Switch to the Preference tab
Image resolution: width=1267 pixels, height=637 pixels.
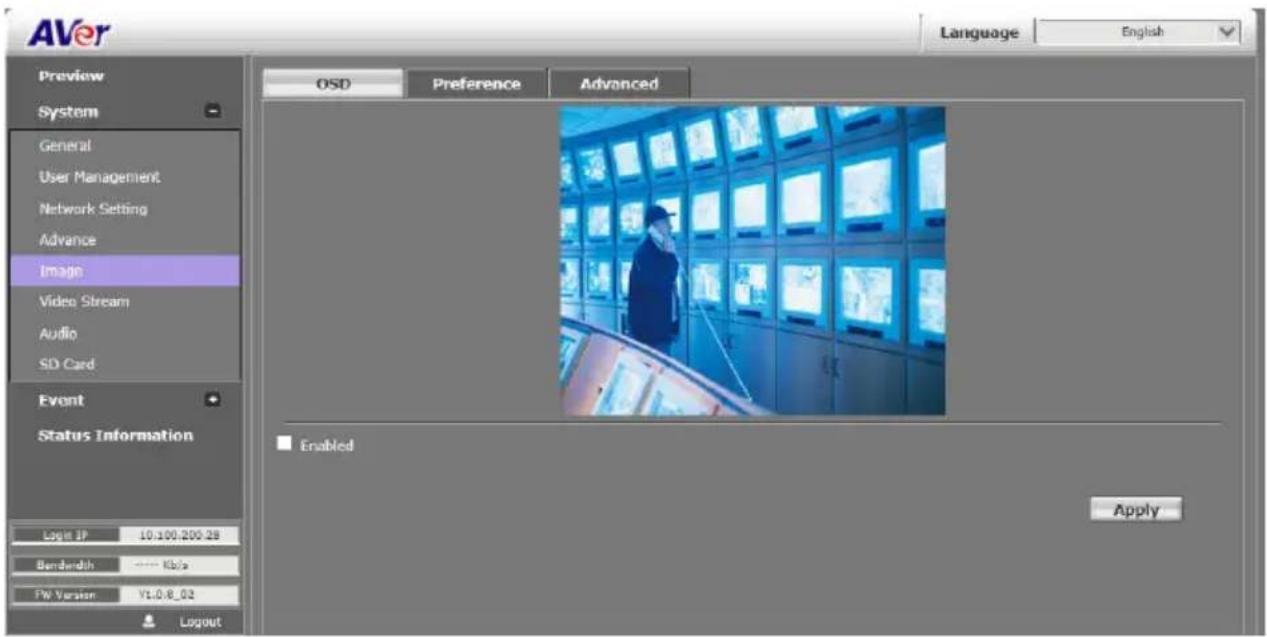476,84
